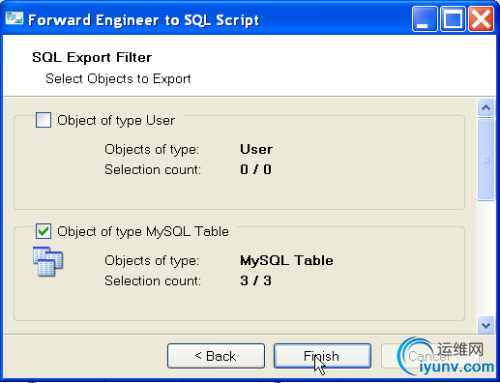500x383 pixels.
Task: Click the '3 / 3' selection count value
Action: 256,281
